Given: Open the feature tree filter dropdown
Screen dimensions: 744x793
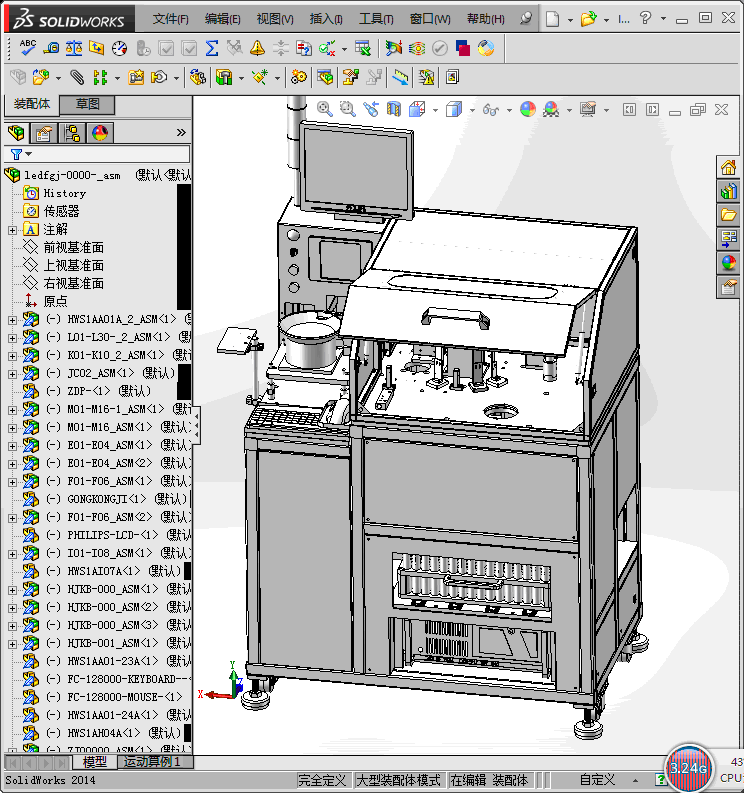Looking at the screenshot, I should tap(21, 154).
